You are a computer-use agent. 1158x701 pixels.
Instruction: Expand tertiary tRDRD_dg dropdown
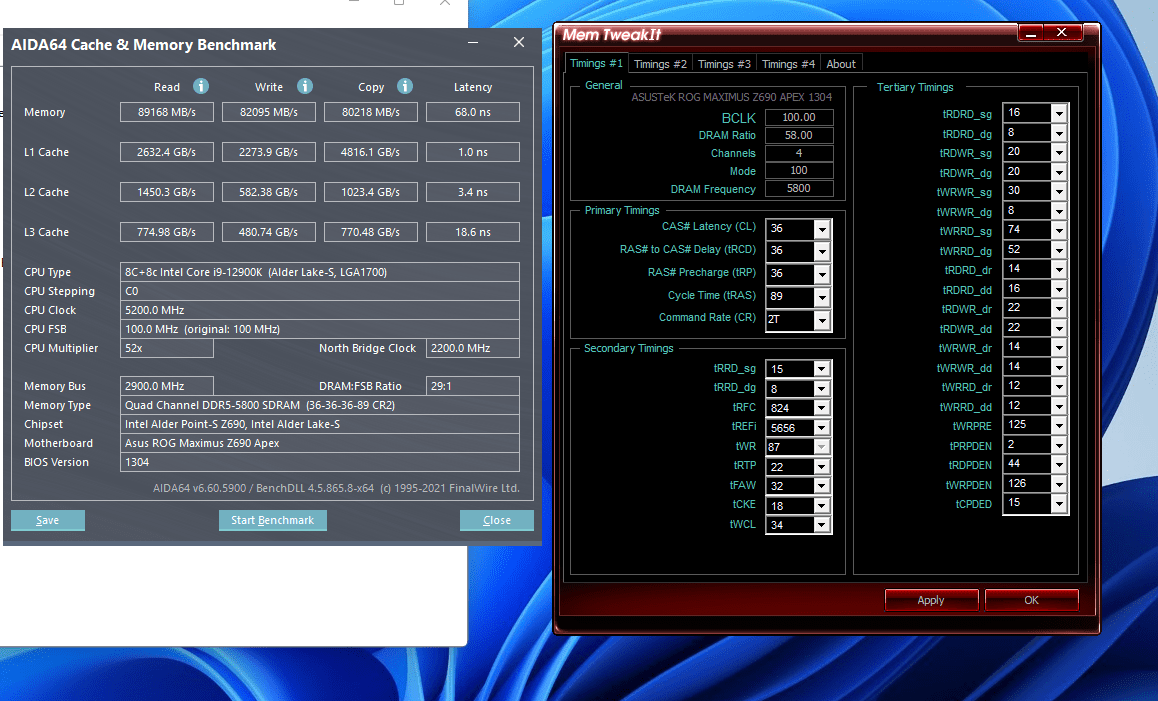coord(1059,133)
